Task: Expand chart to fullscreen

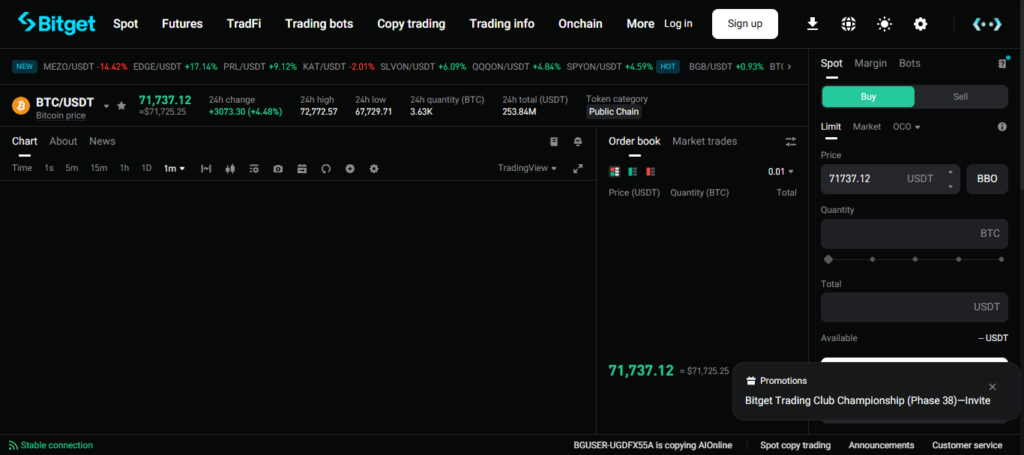Action: [577, 168]
